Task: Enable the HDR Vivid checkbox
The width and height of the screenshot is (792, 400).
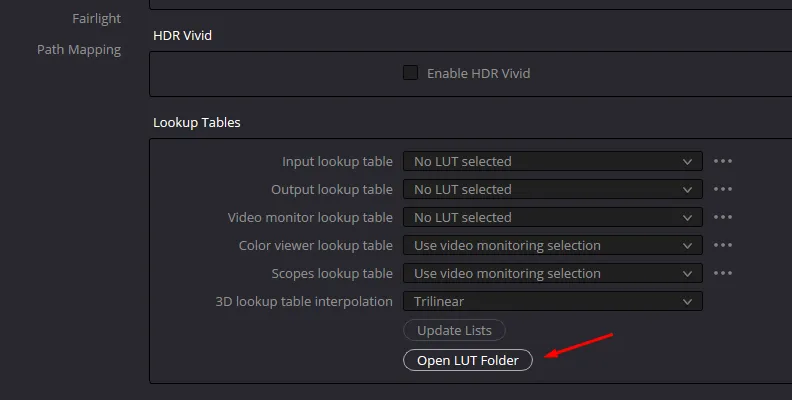Action: click(410, 73)
